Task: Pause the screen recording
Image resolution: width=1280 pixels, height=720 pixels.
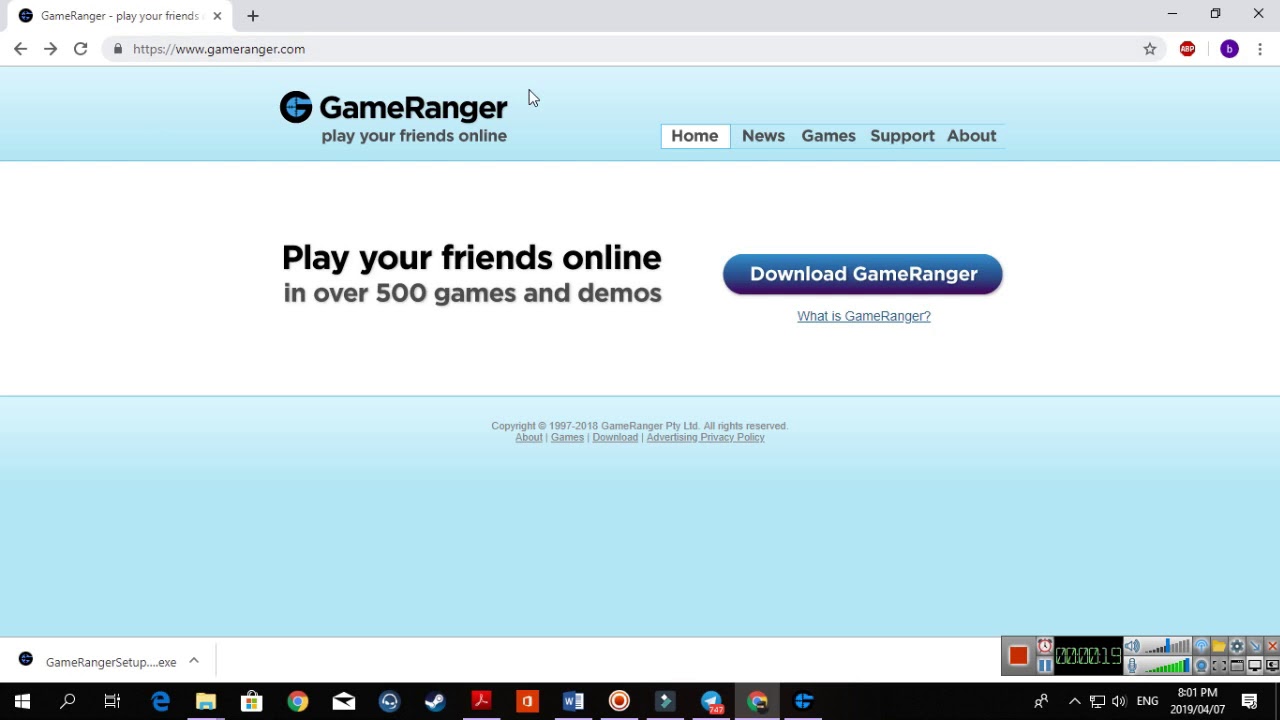Action: (x=1045, y=665)
